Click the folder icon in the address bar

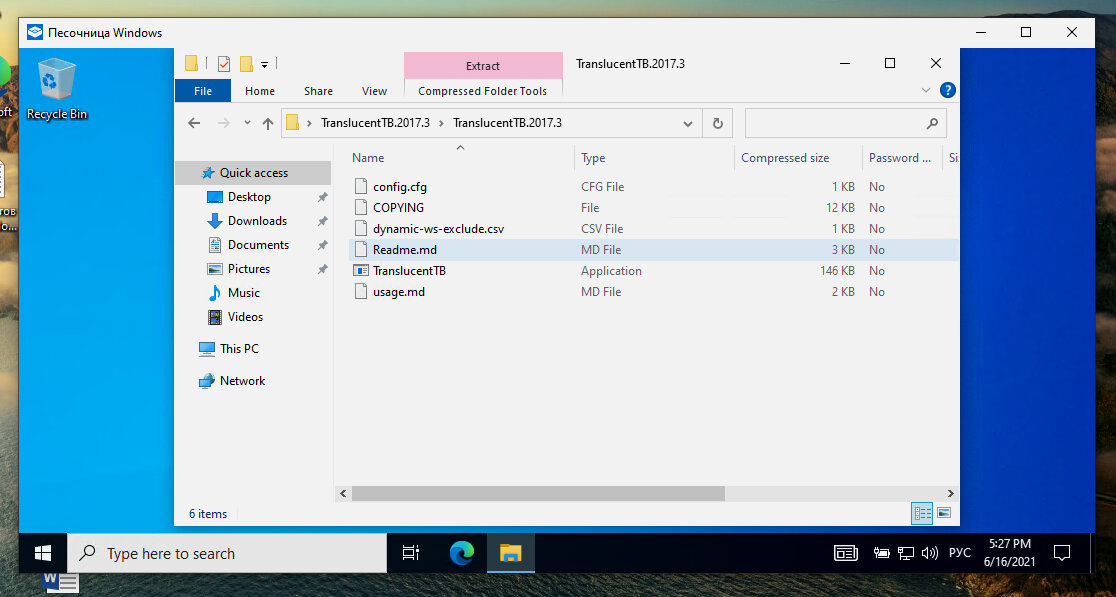(x=292, y=122)
